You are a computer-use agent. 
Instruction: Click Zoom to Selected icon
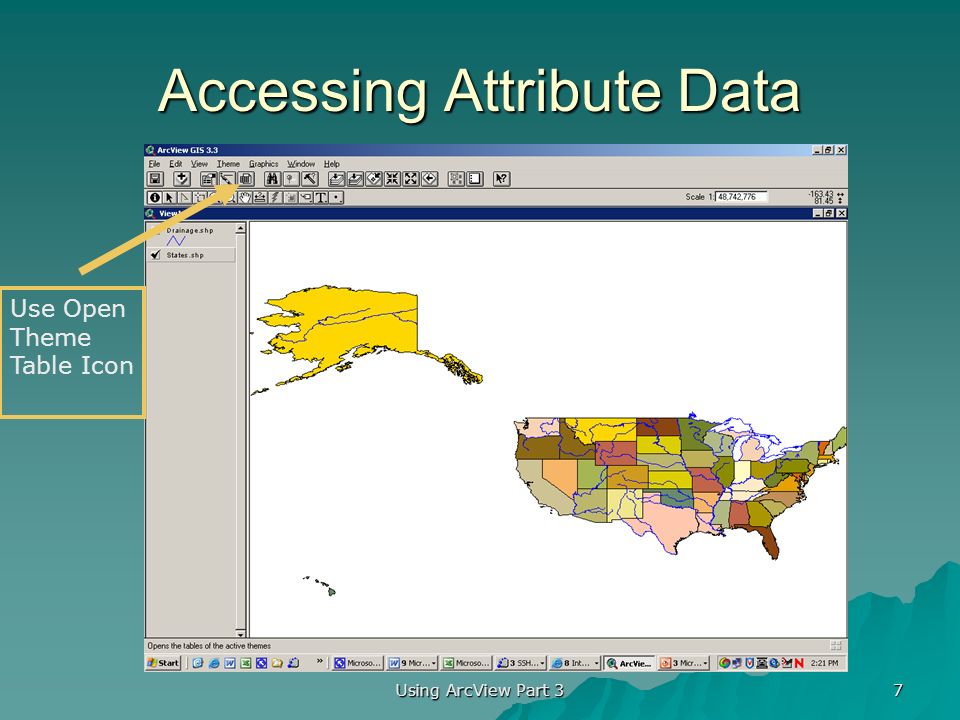coord(374,179)
